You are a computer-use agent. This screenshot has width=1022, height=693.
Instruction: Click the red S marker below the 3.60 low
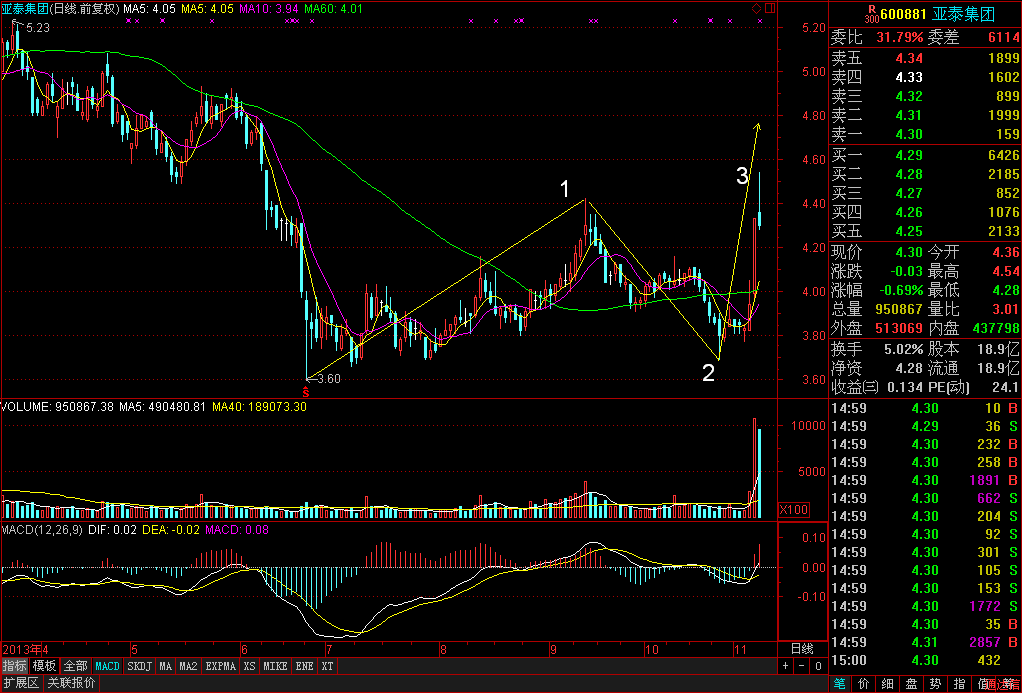305,392
